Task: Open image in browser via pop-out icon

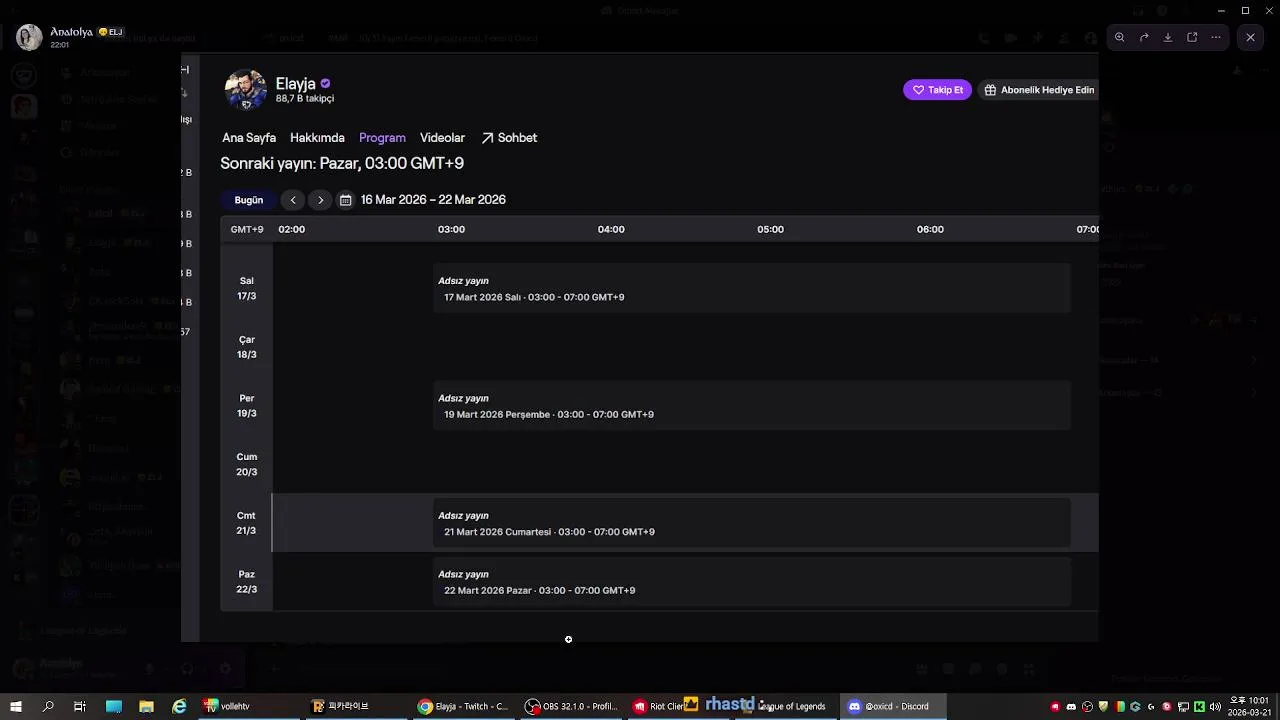Action: click(x=1192, y=37)
